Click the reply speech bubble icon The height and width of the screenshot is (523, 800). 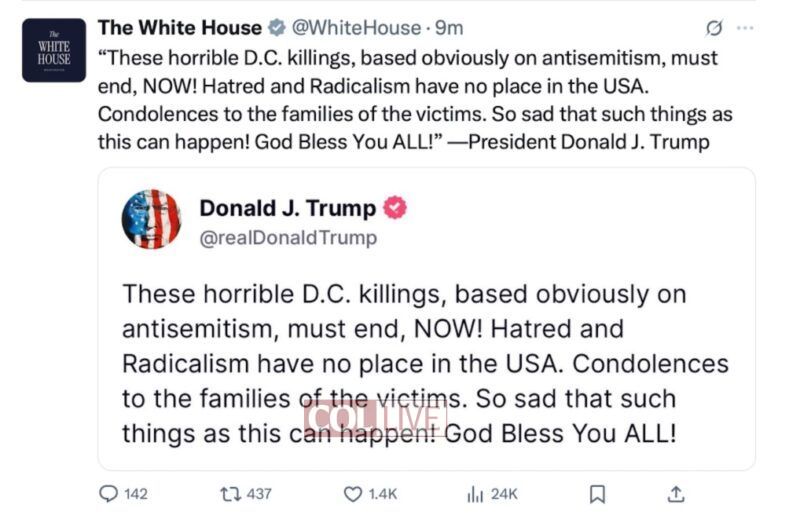[x=109, y=494]
